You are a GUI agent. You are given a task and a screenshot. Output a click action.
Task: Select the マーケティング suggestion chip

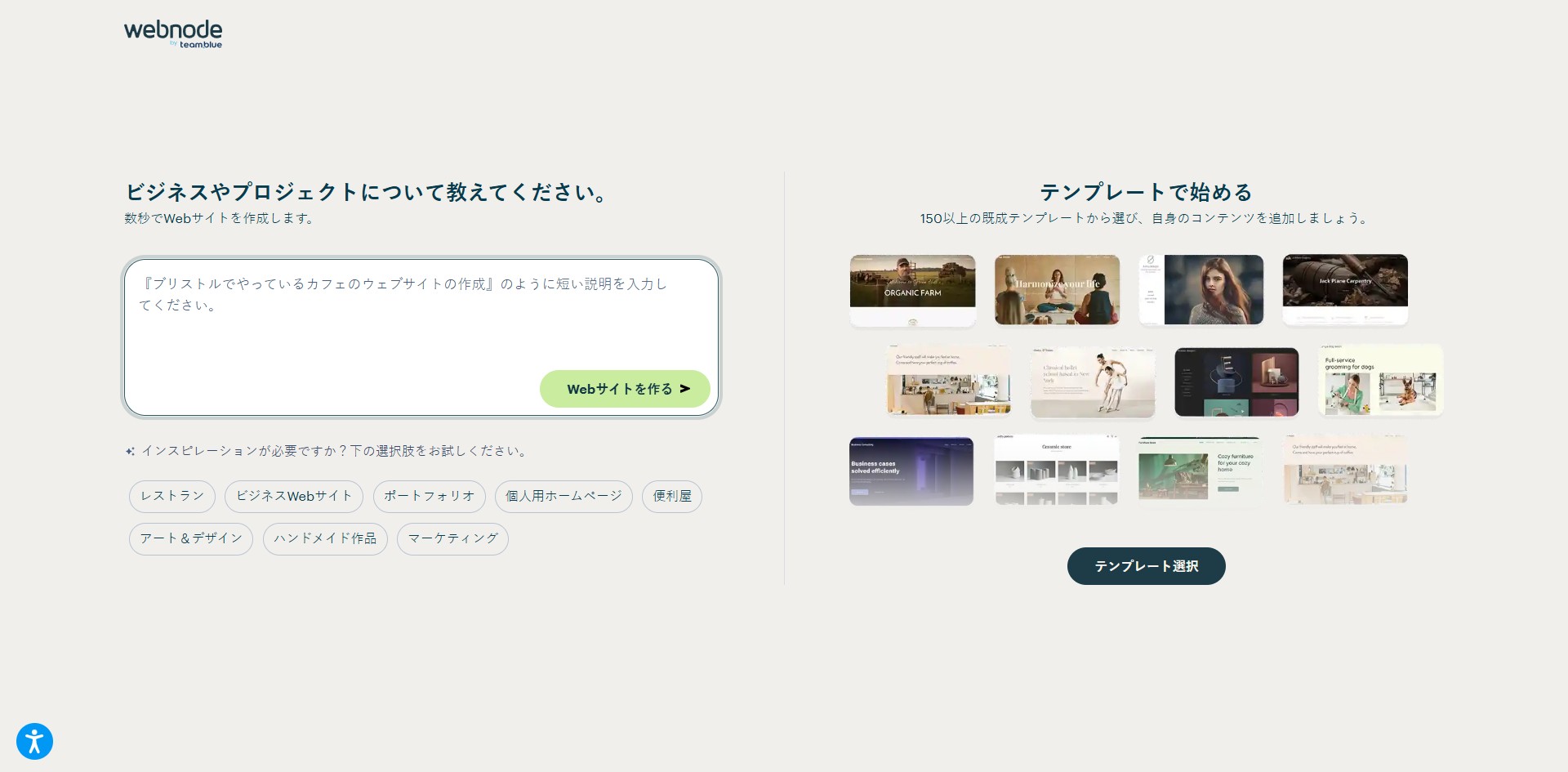pos(452,539)
